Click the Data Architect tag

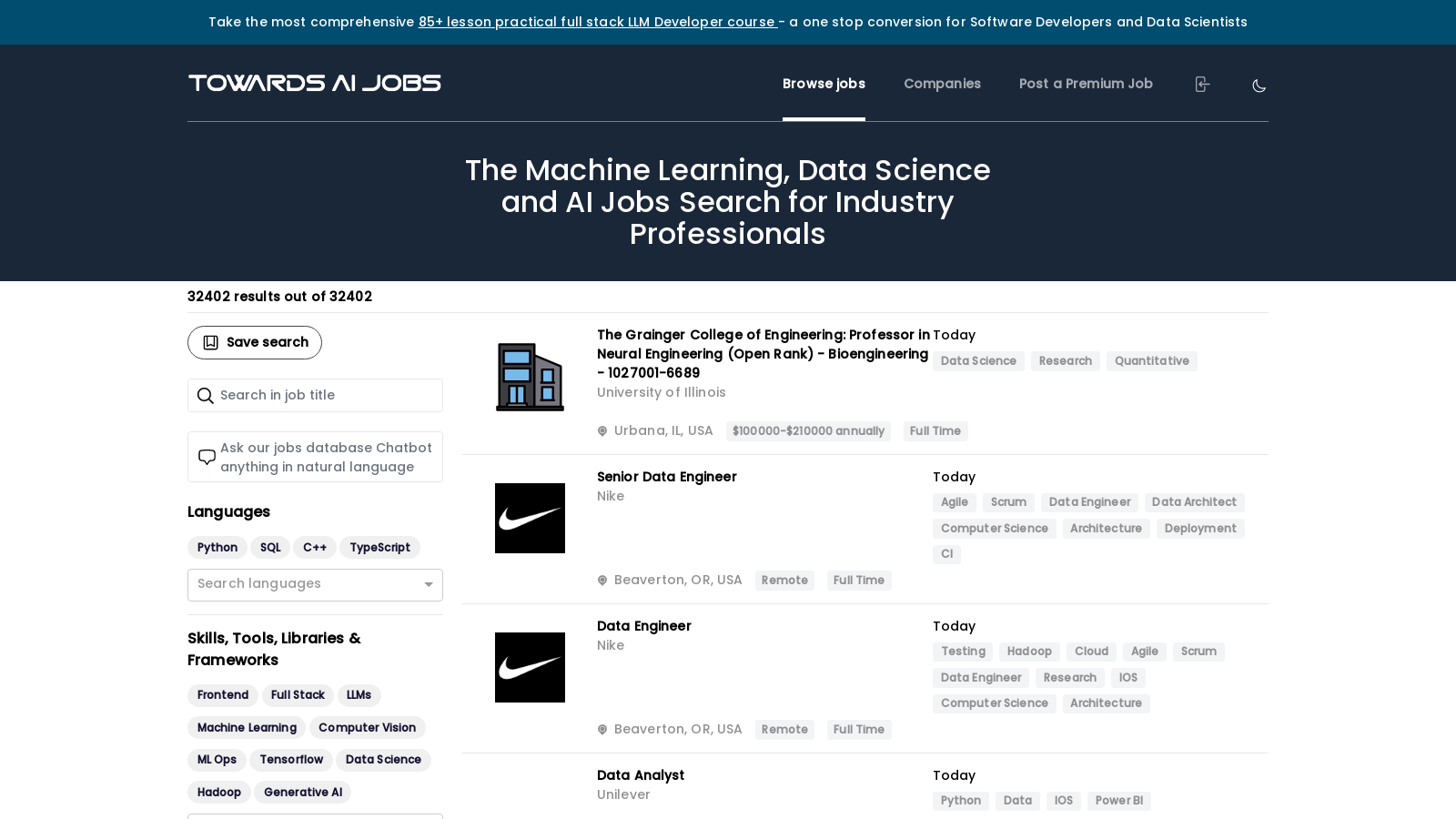click(x=1194, y=502)
